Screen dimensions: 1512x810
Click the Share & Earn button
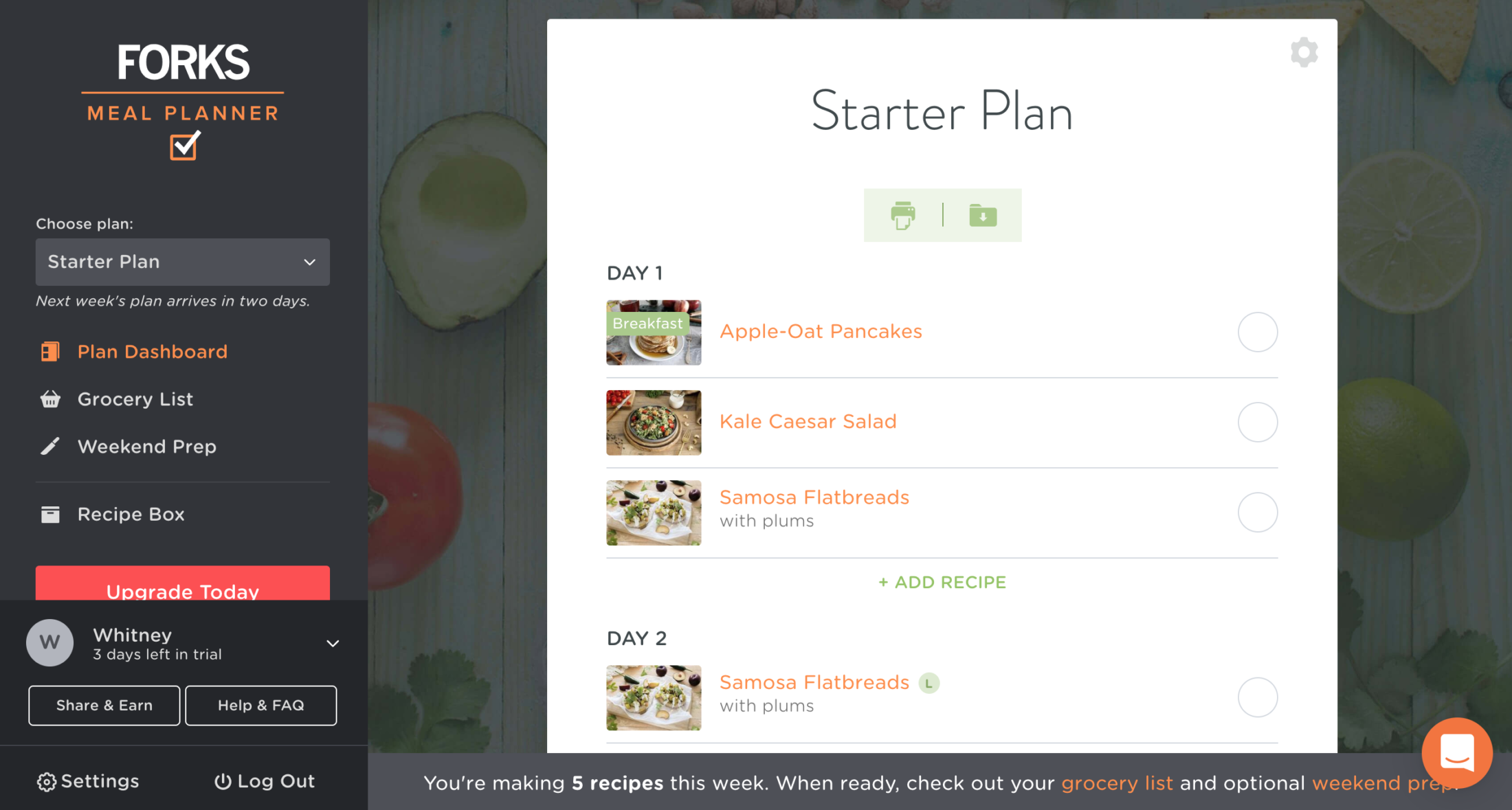click(x=104, y=706)
